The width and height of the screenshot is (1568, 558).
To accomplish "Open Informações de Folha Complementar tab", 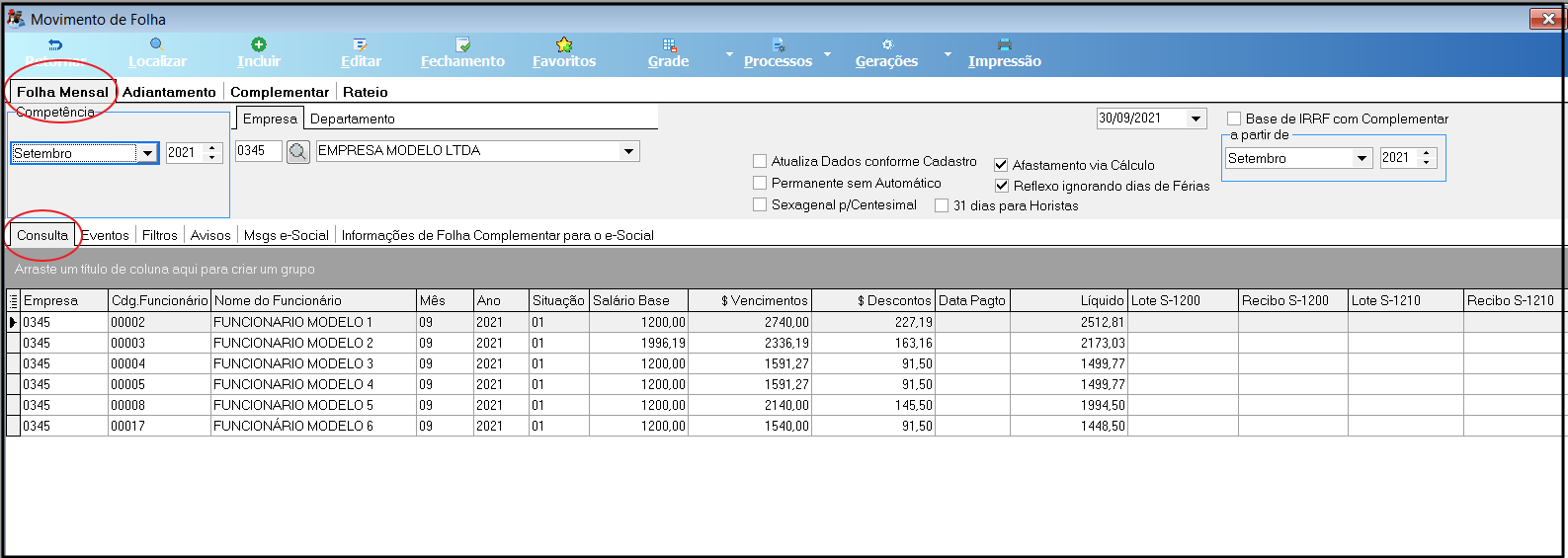I will coord(498,235).
